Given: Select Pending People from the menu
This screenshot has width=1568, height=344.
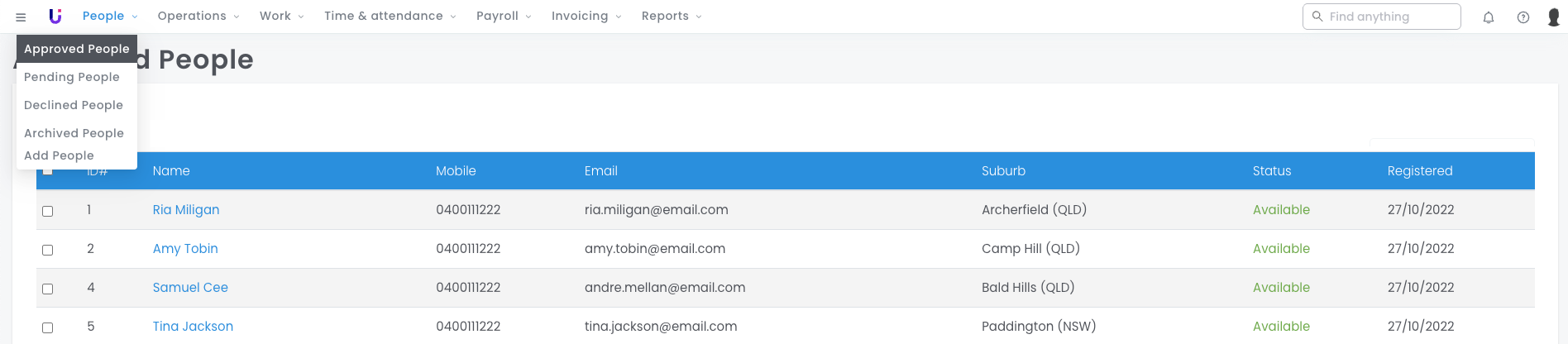Looking at the screenshot, I should 72,77.
